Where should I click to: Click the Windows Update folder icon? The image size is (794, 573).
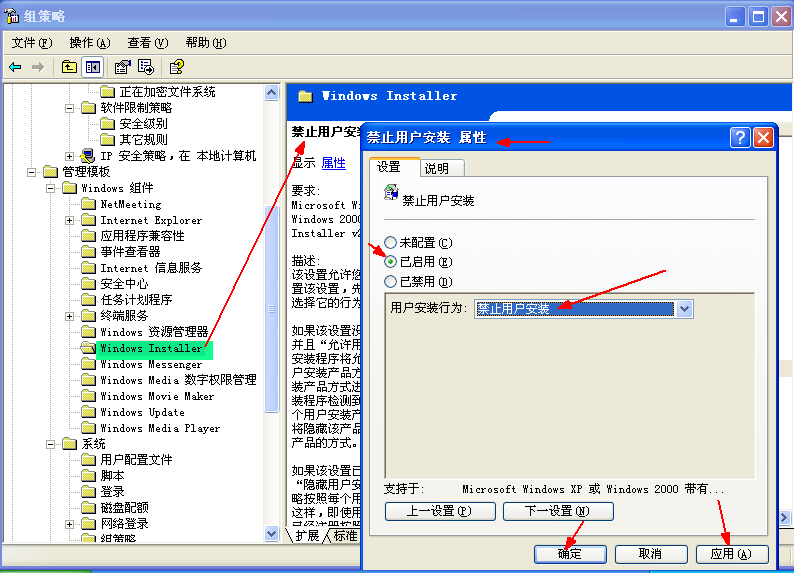(89, 412)
